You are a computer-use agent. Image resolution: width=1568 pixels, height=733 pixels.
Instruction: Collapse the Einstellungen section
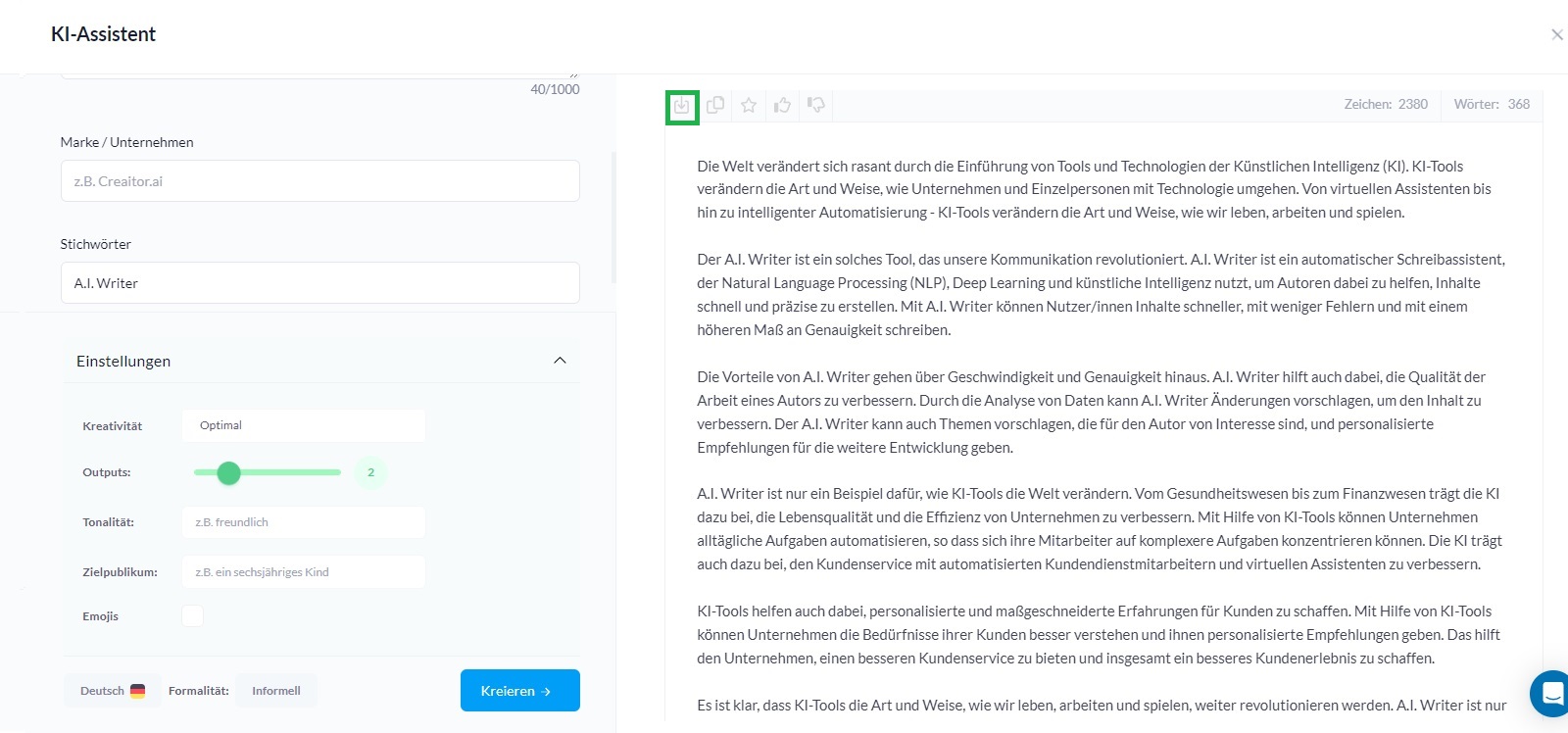tap(560, 361)
